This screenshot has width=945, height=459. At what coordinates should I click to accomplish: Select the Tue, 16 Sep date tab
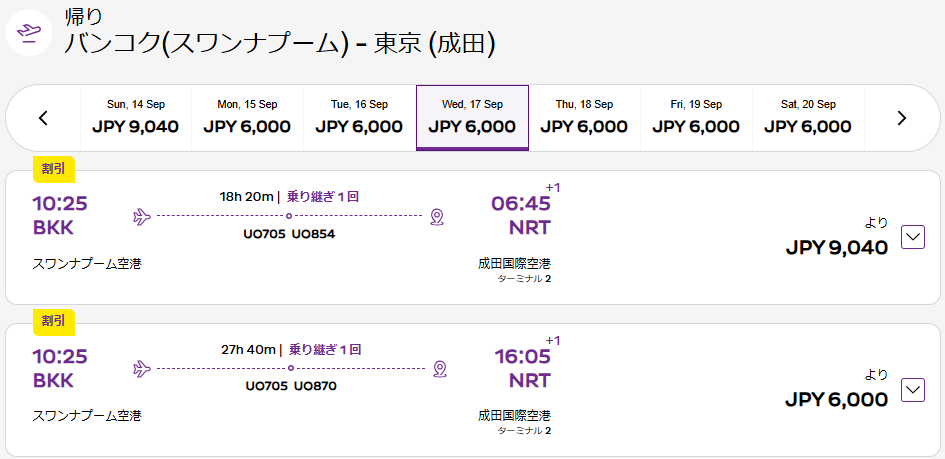coord(359,117)
